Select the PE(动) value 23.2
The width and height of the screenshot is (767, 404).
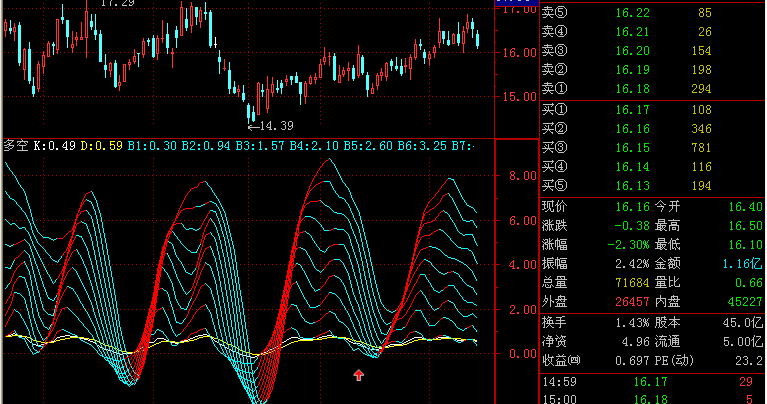tap(749, 361)
